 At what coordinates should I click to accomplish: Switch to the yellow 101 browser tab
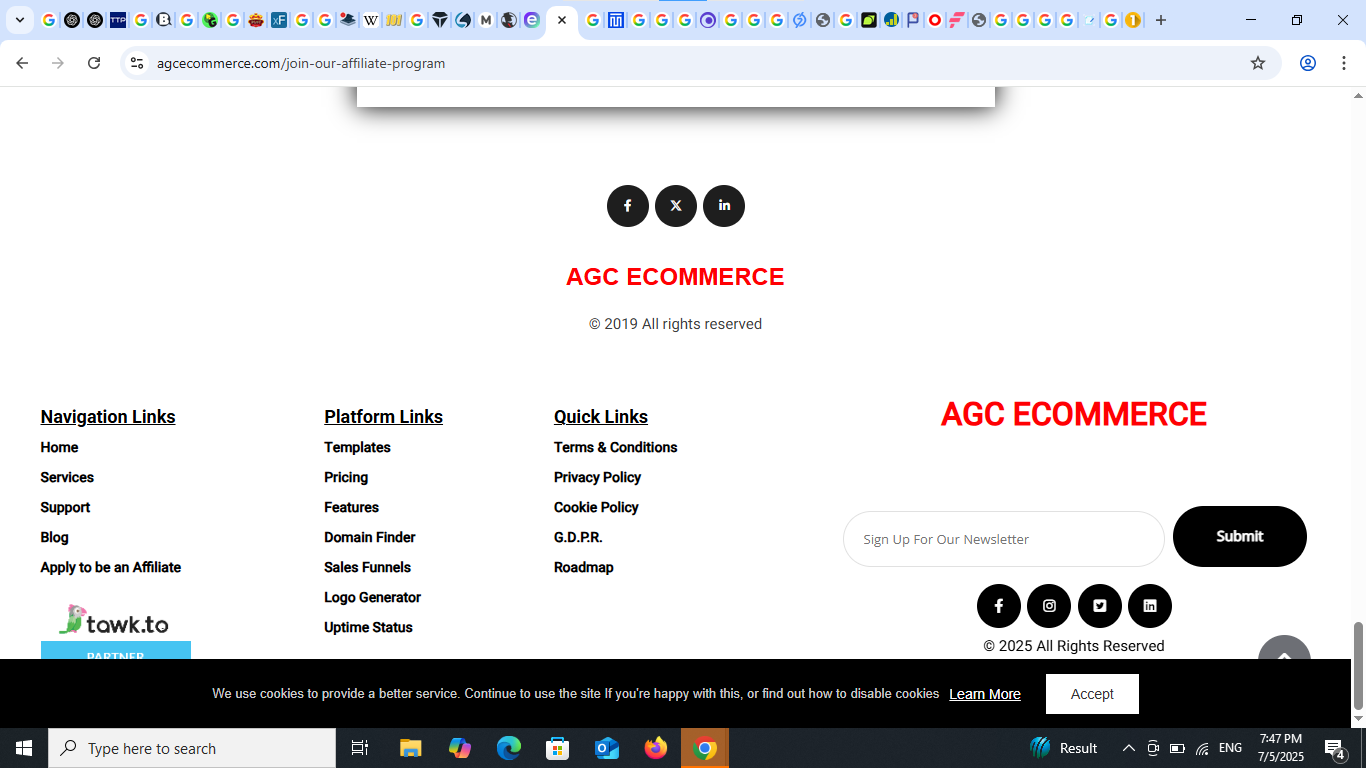point(394,20)
